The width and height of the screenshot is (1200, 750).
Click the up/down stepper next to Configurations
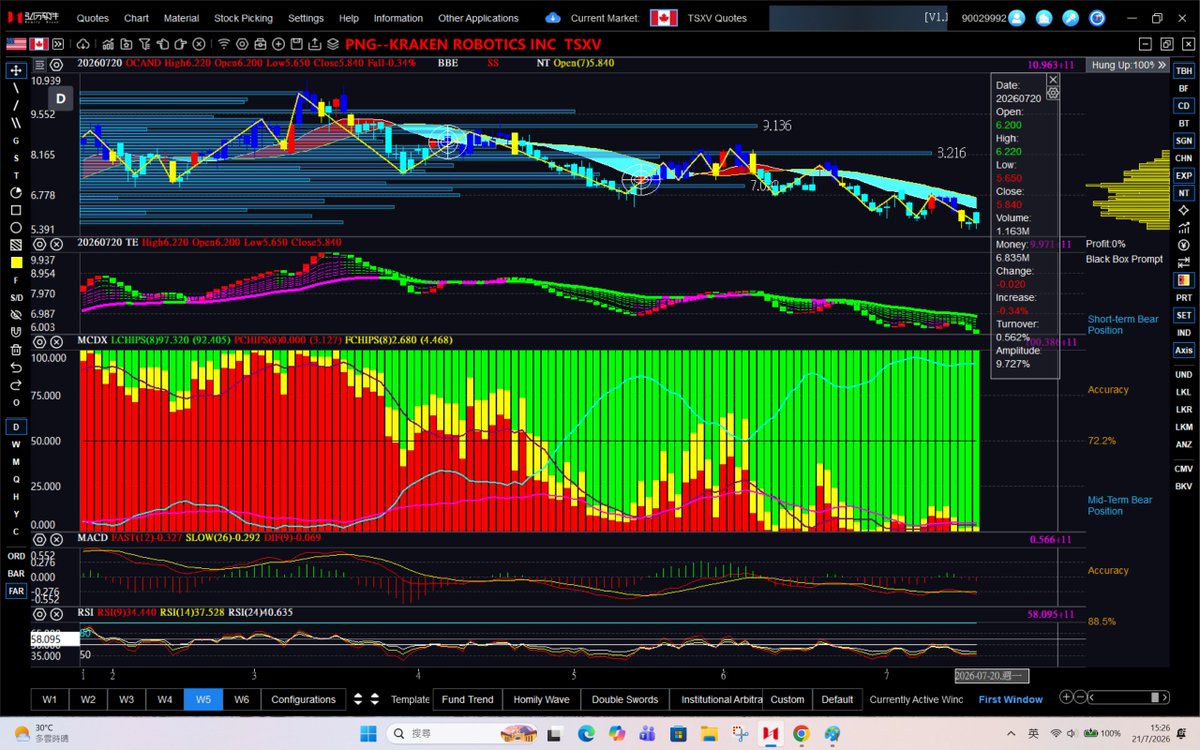[x=360, y=699]
